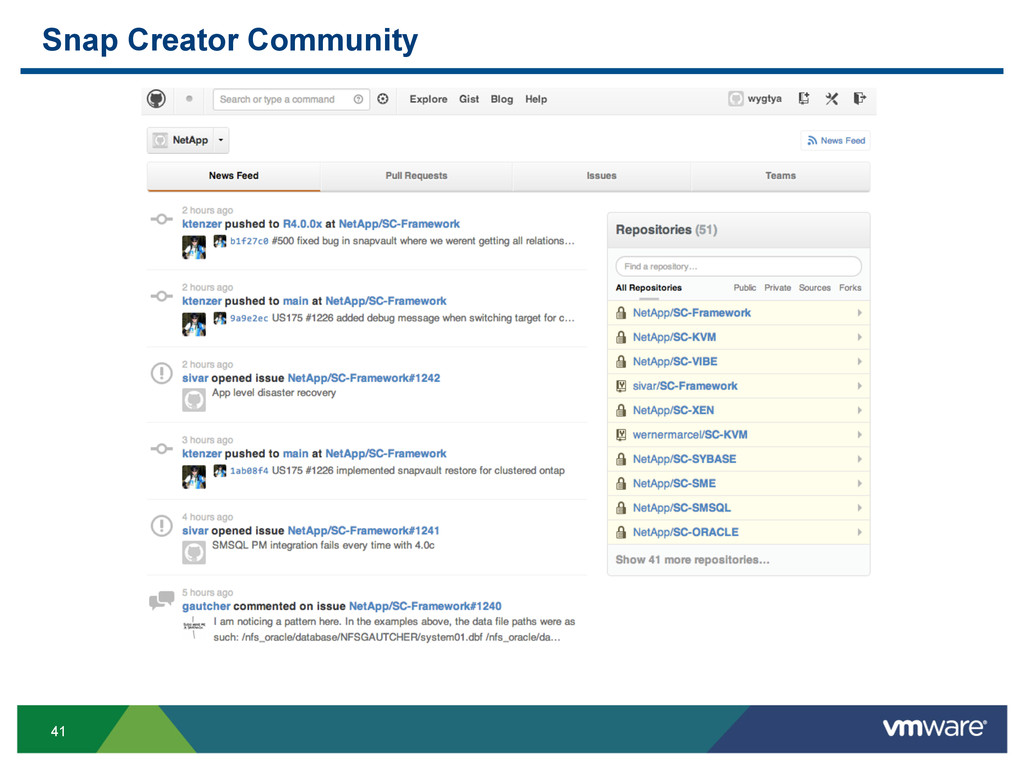
Task: Click sivar avatar under issue #1241
Action: pos(193,553)
